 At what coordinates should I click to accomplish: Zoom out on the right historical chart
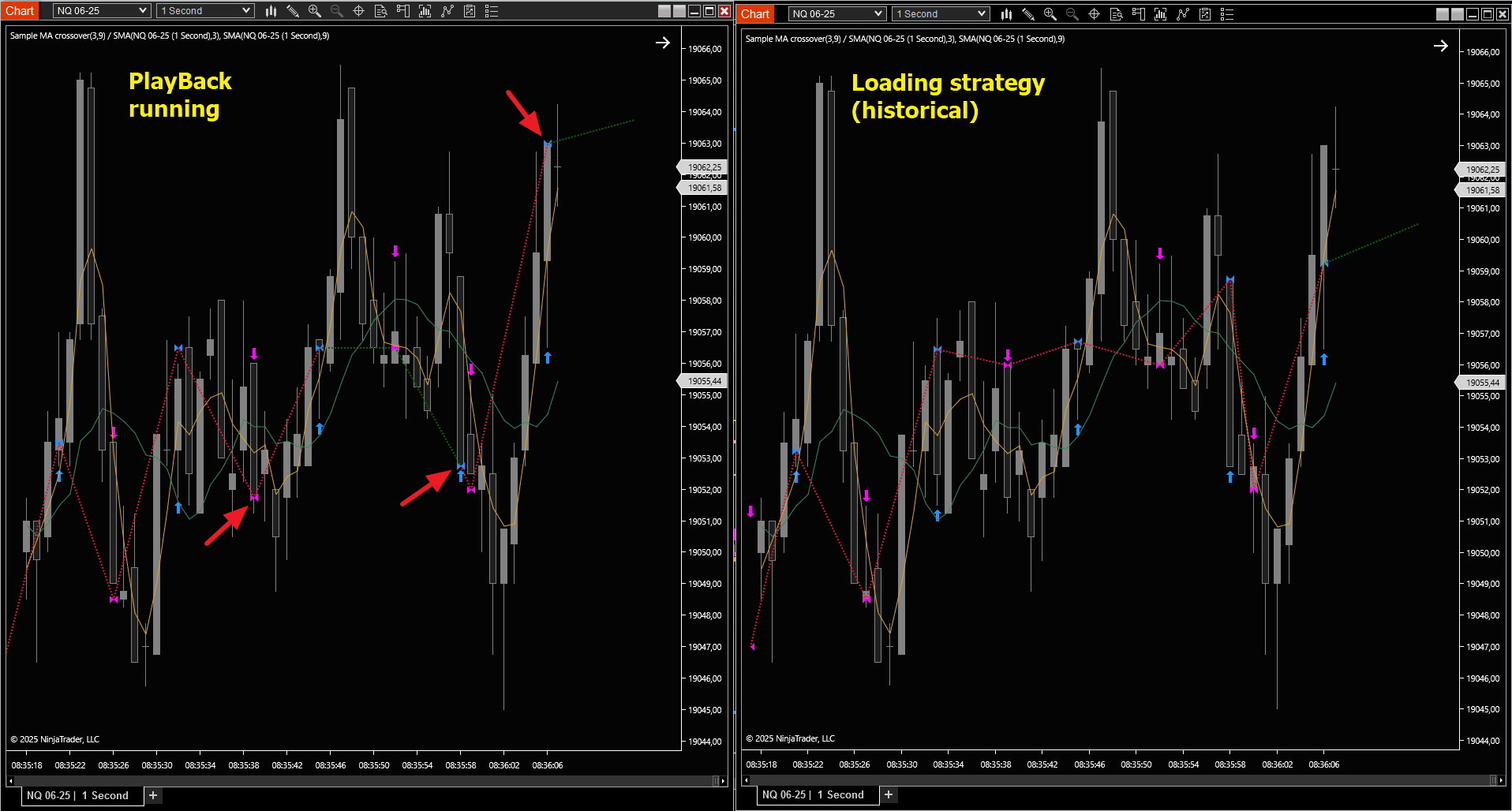pos(1072,14)
